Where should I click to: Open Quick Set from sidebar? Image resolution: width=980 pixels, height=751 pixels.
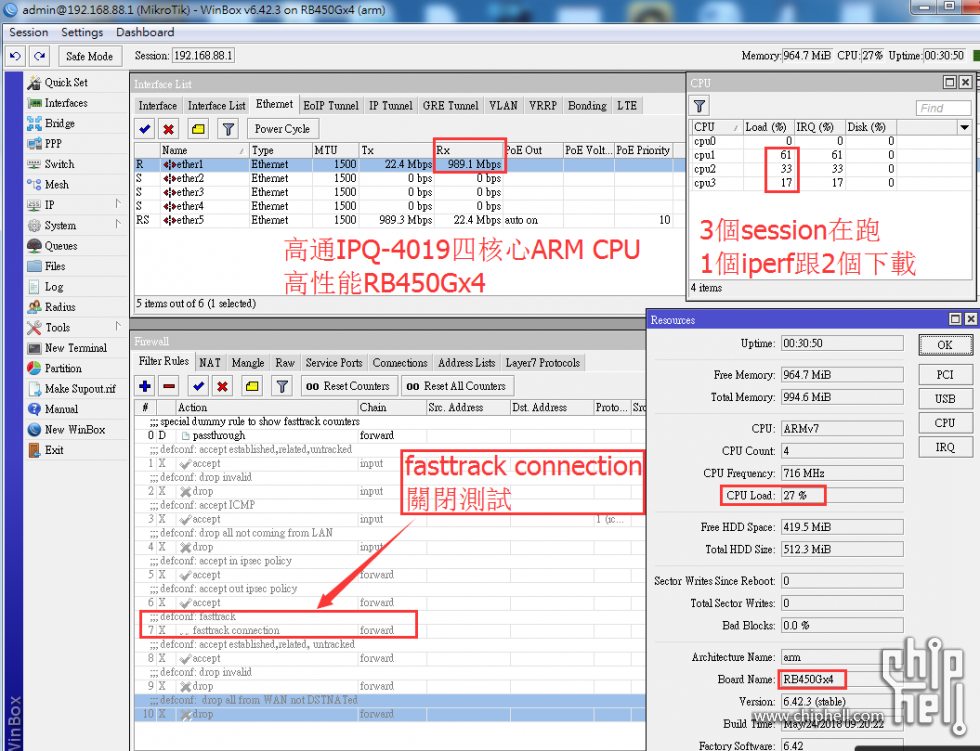[x=66, y=82]
